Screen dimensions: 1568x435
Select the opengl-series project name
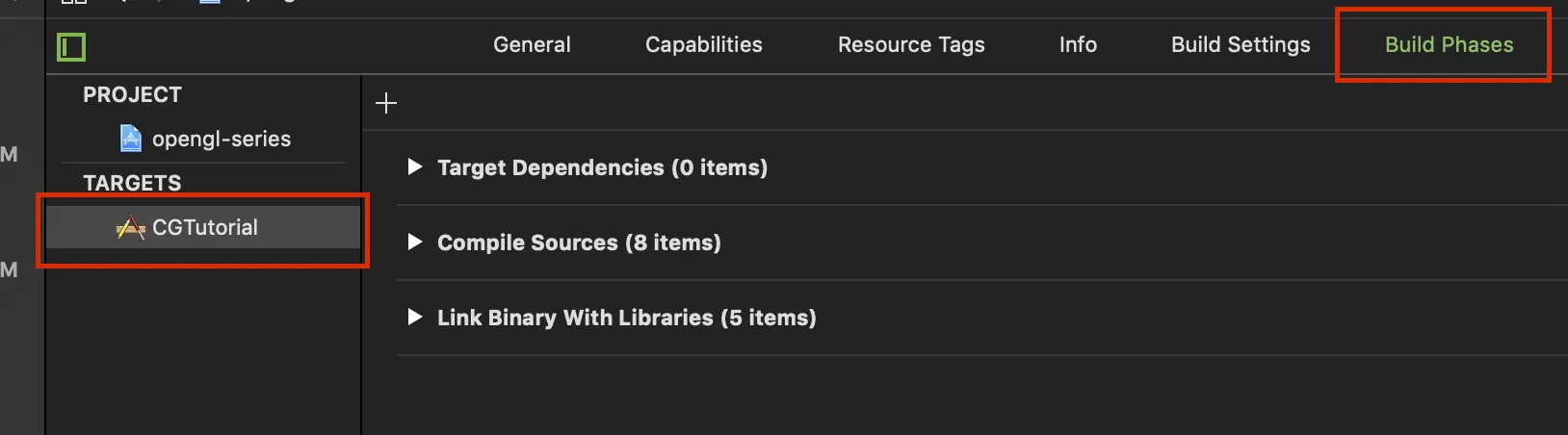click(x=222, y=139)
